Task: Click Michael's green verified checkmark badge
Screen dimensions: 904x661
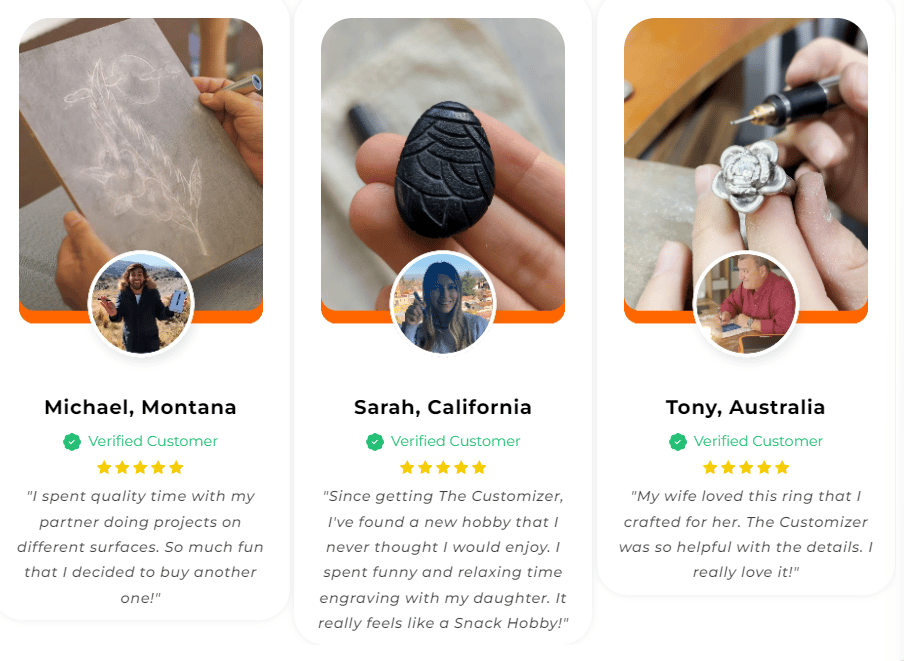Action: [x=72, y=442]
